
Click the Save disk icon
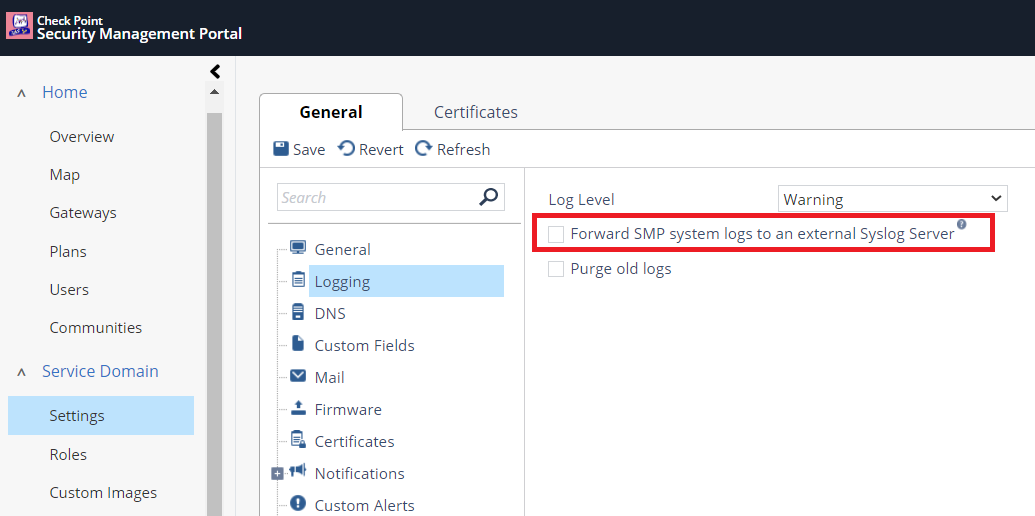click(281, 148)
